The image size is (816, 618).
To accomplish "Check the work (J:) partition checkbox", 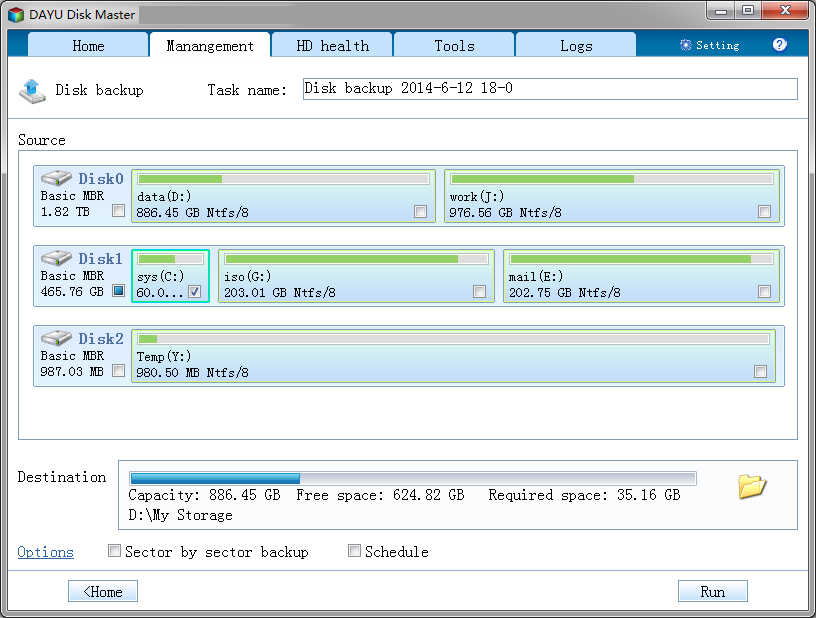I will pyautogui.click(x=764, y=212).
